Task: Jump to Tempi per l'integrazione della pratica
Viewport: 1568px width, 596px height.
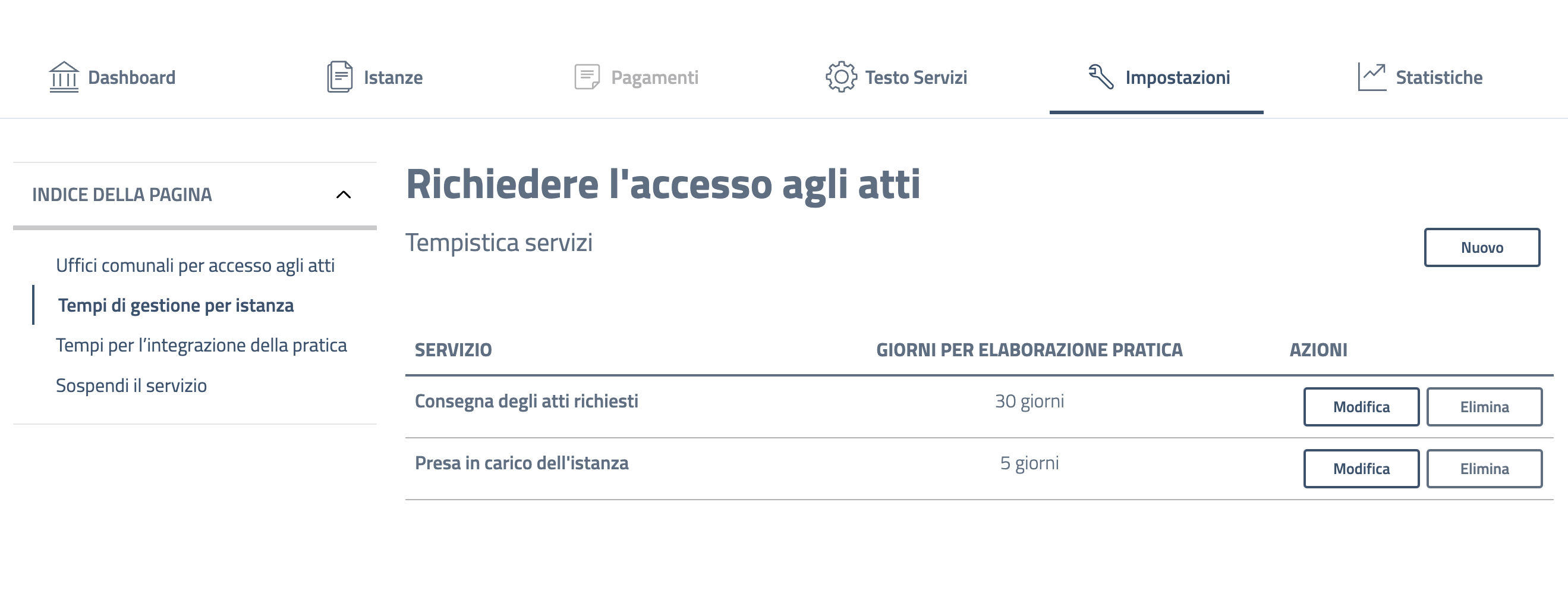Action: click(x=201, y=346)
